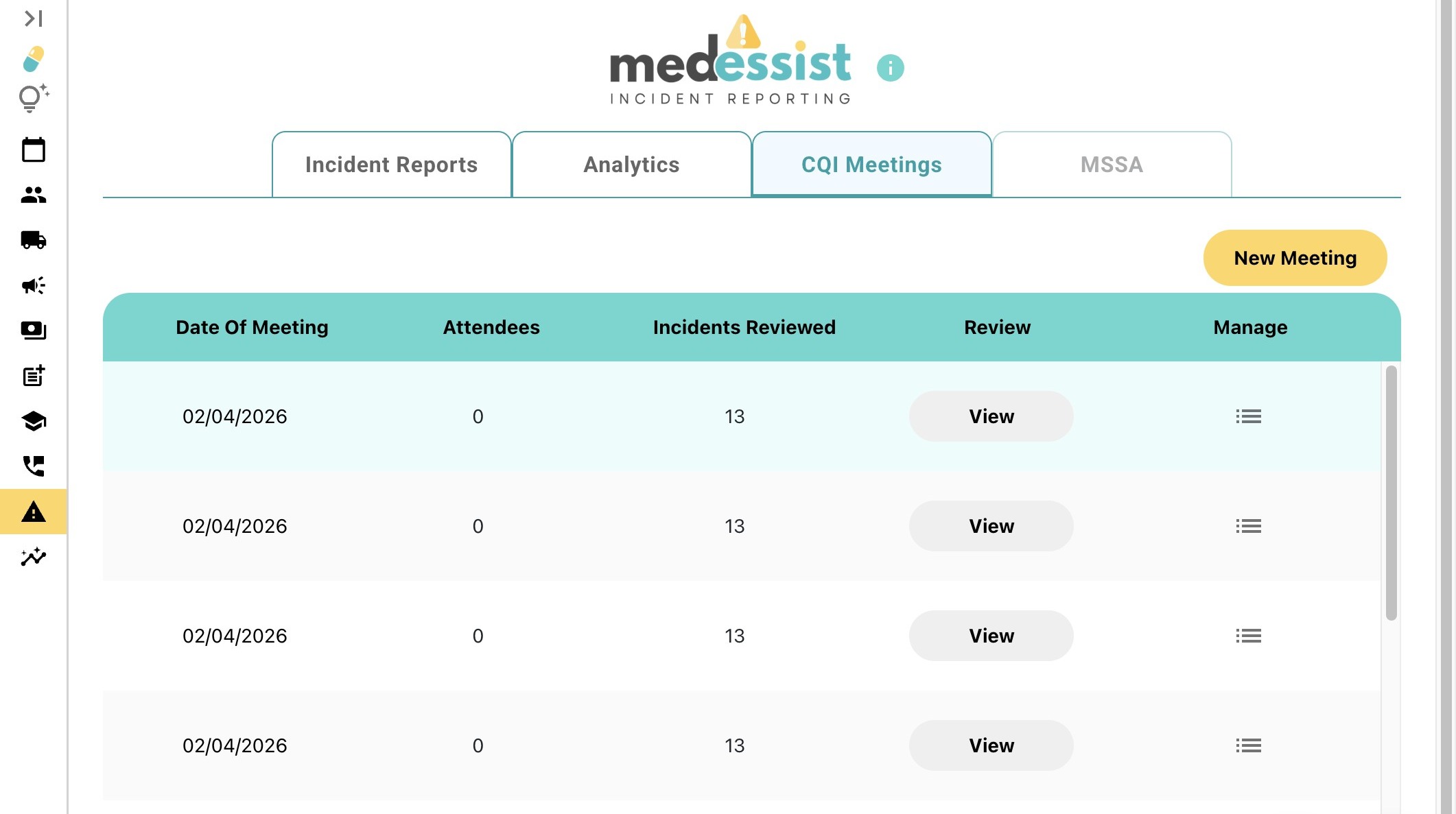Open the lightbulb insights icon

point(33,98)
